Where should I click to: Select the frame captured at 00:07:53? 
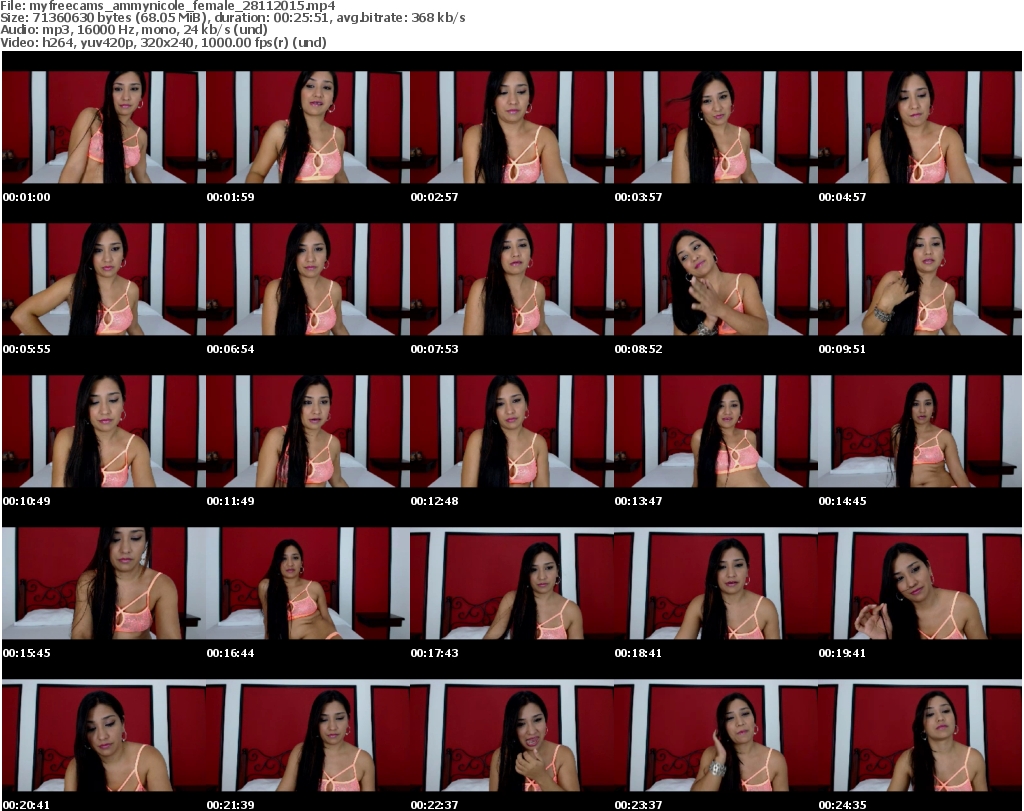[511, 279]
